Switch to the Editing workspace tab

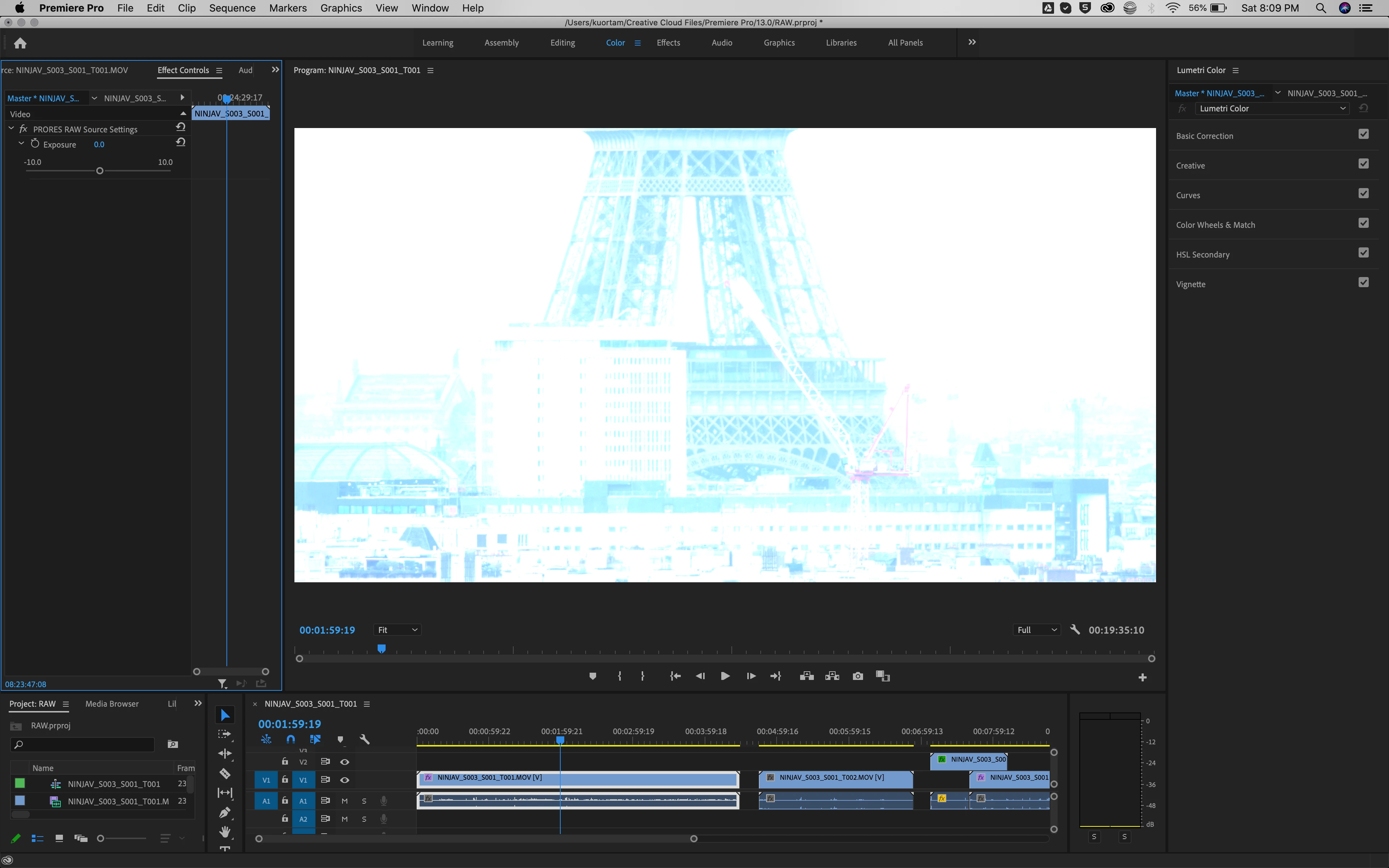(x=562, y=43)
